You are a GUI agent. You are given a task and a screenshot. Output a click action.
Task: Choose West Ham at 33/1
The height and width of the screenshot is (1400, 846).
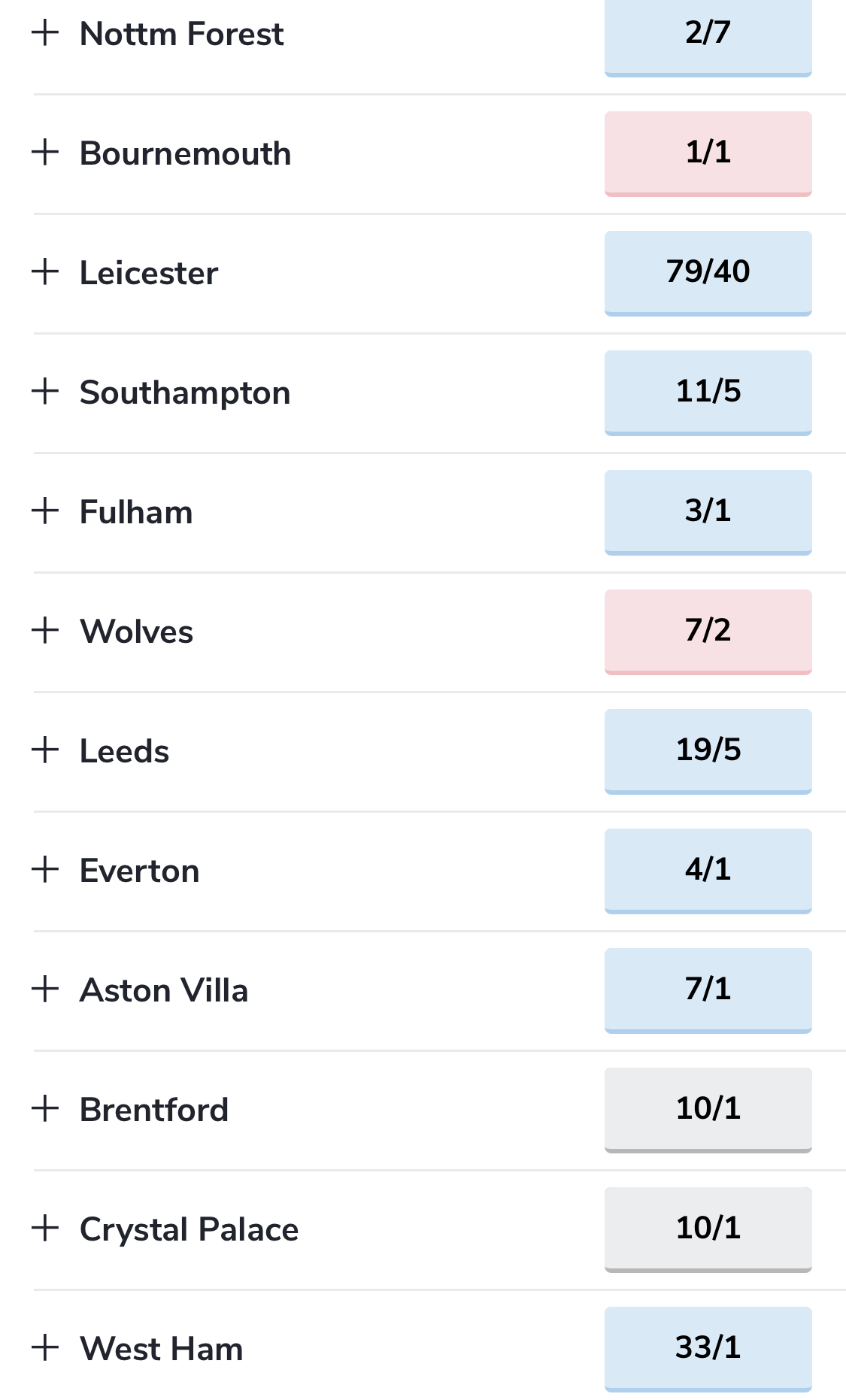click(x=708, y=1350)
